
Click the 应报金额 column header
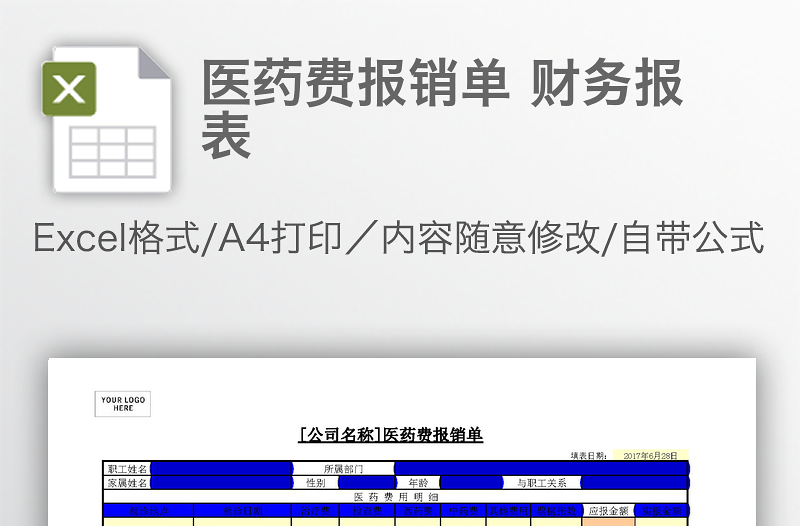coord(609,511)
